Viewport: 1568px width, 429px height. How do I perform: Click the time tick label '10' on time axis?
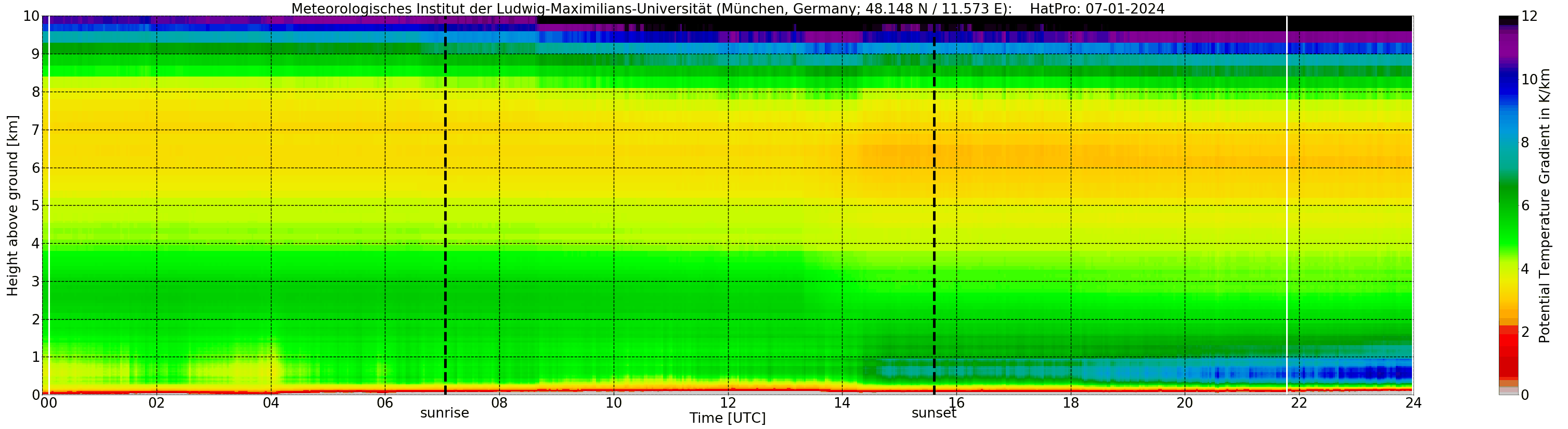click(x=614, y=403)
